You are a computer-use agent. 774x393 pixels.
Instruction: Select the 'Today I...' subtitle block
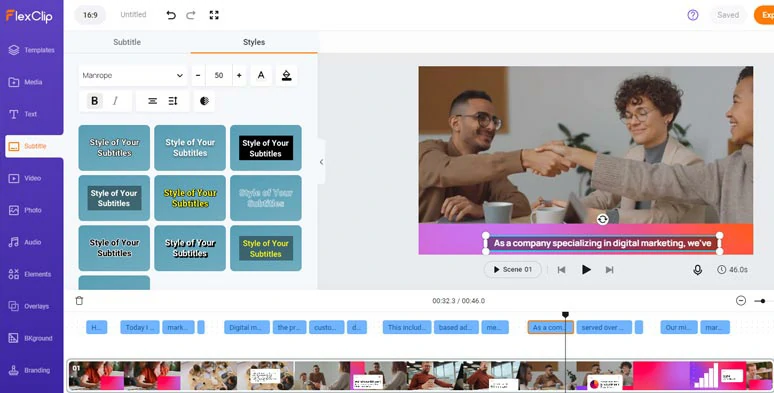(140, 327)
